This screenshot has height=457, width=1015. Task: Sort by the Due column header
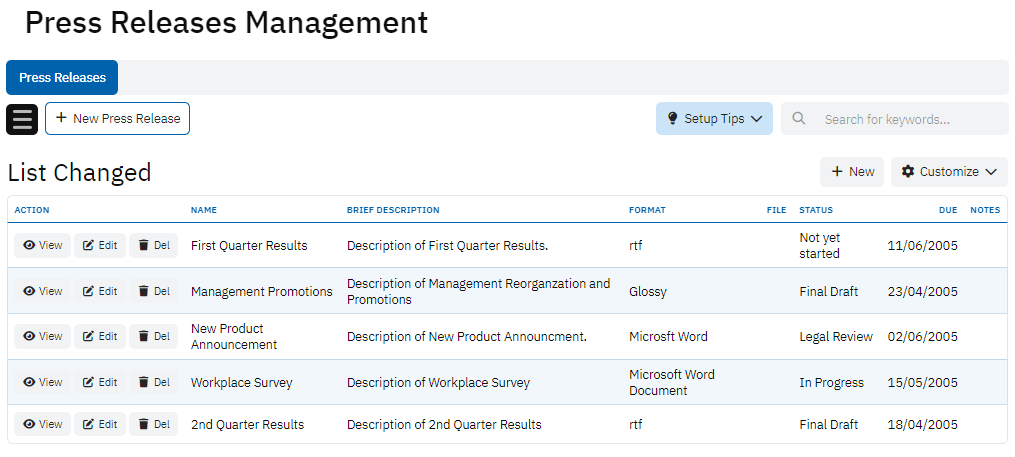coord(948,210)
